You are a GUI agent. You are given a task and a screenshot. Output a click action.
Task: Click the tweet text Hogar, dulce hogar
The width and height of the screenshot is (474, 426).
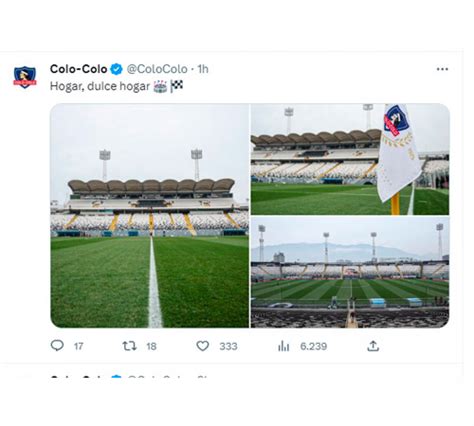[x=100, y=86]
